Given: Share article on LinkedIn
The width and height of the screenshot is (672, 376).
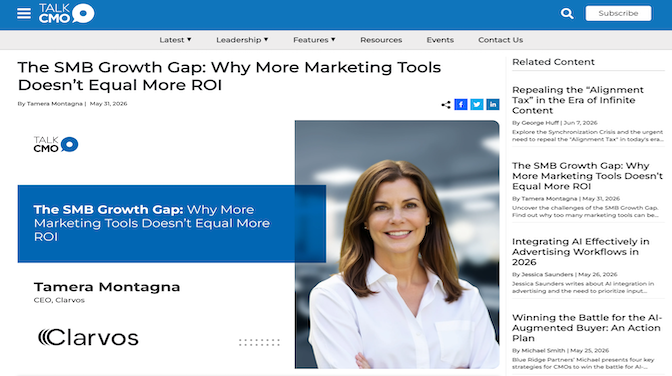Looking at the screenshot, I should tap(493, 105).
